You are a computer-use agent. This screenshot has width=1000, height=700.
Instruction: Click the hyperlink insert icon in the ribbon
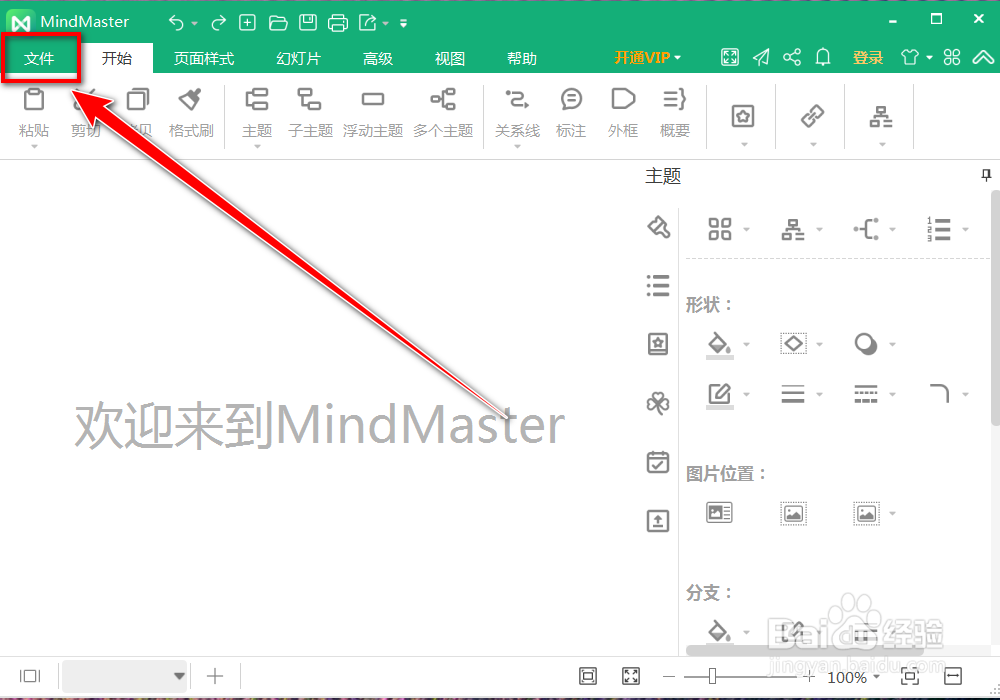811,117
